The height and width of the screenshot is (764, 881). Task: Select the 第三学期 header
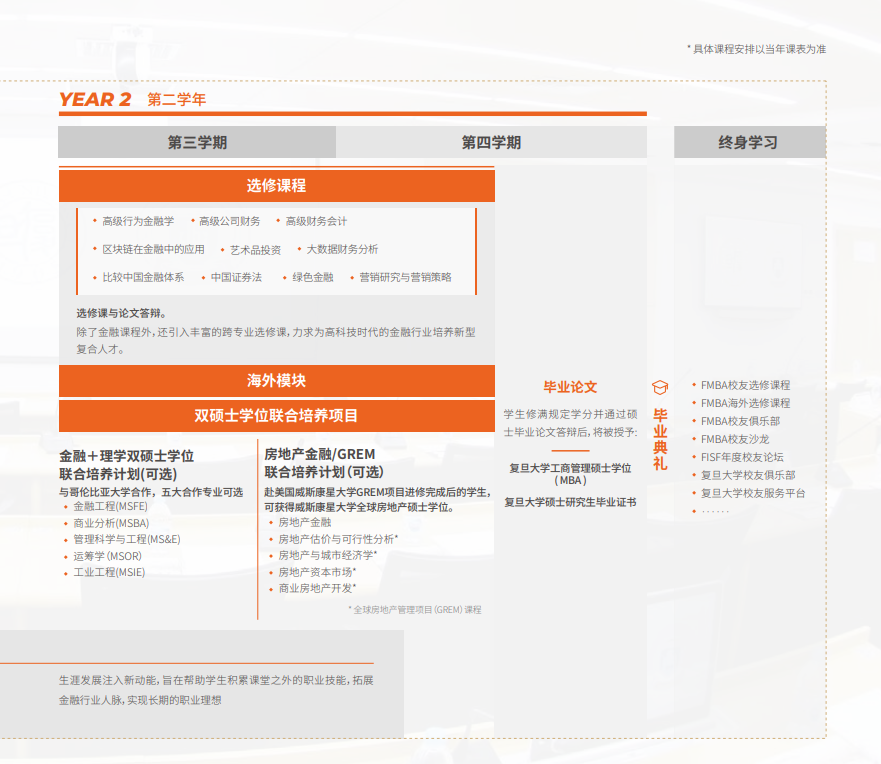click(197, 142)
